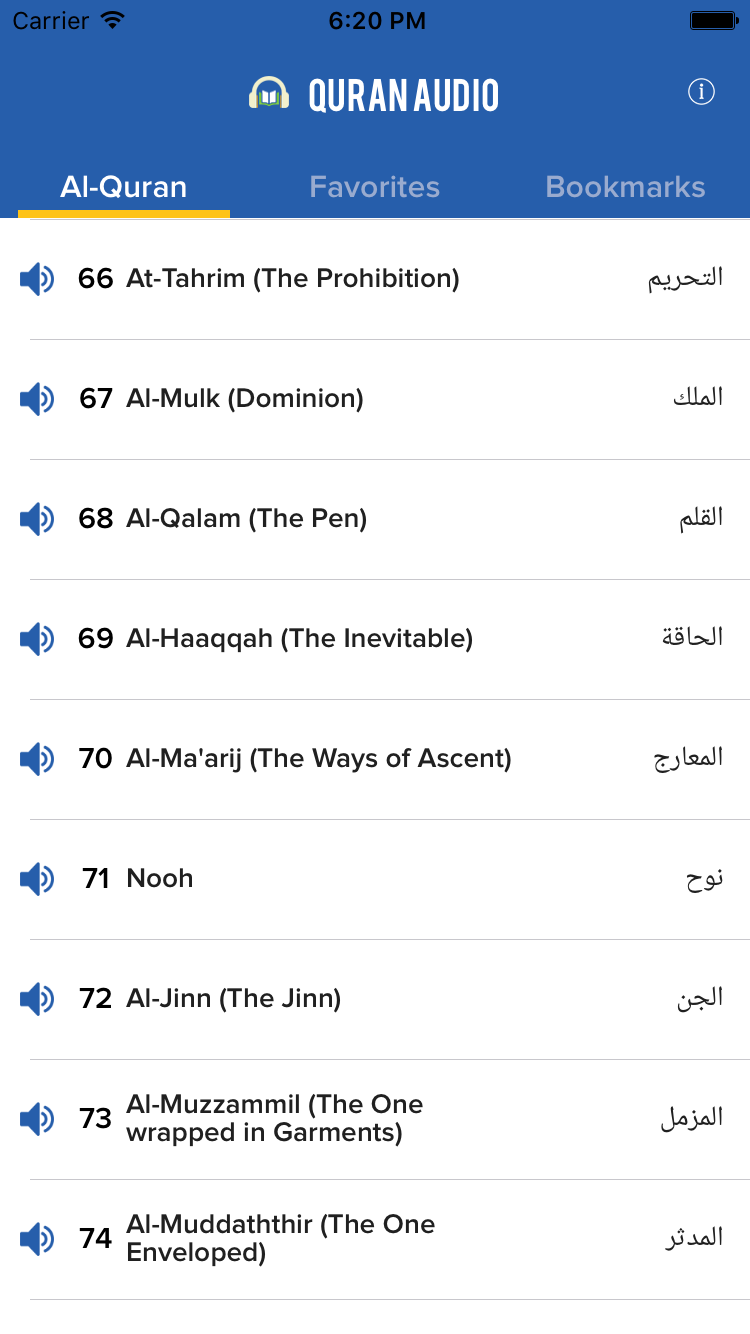The height and width of the screenshot is (1334, 750).
Task: Play surah 72 Al-Jinn audio icon
Action: [x=37, y=999]
